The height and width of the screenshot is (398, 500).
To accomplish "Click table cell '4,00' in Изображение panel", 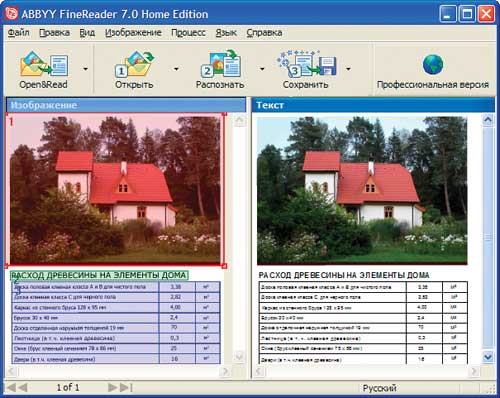I will click(x=177, y=308).
